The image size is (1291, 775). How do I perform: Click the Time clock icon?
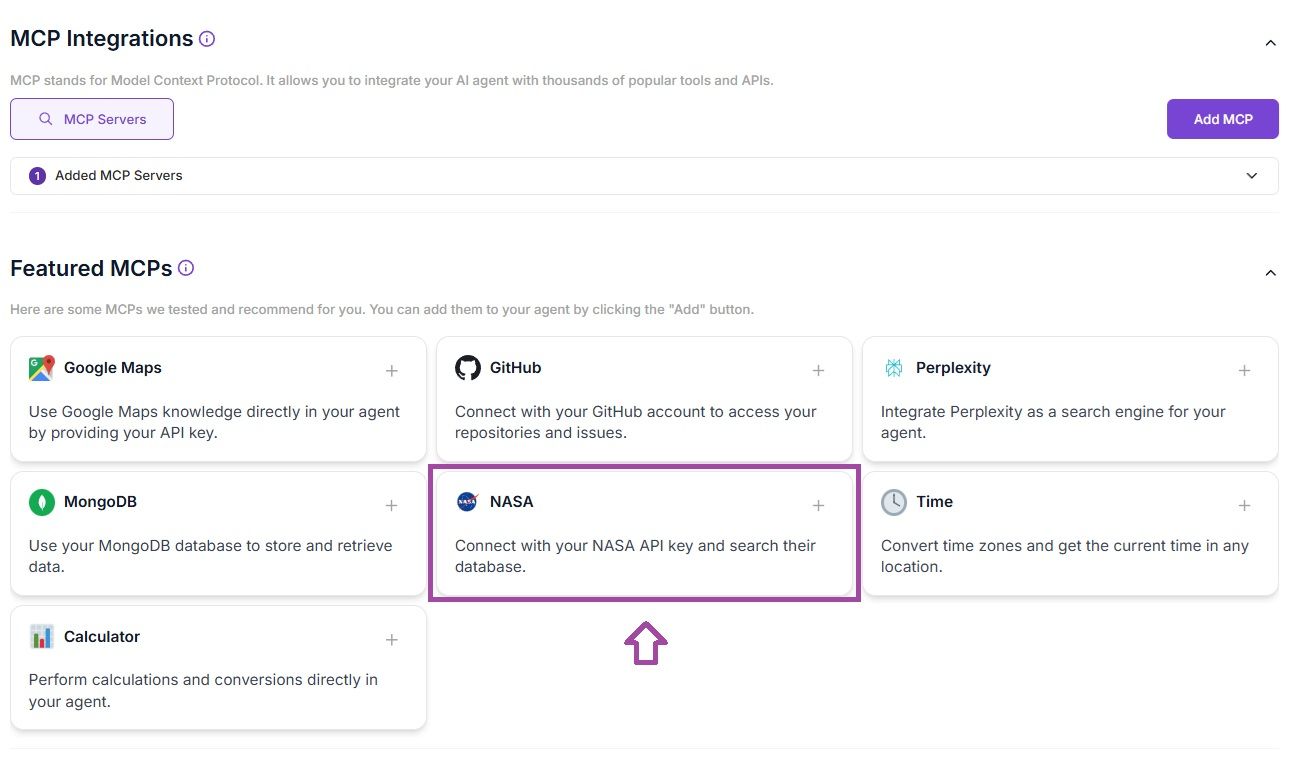click(x=894, y=502)
